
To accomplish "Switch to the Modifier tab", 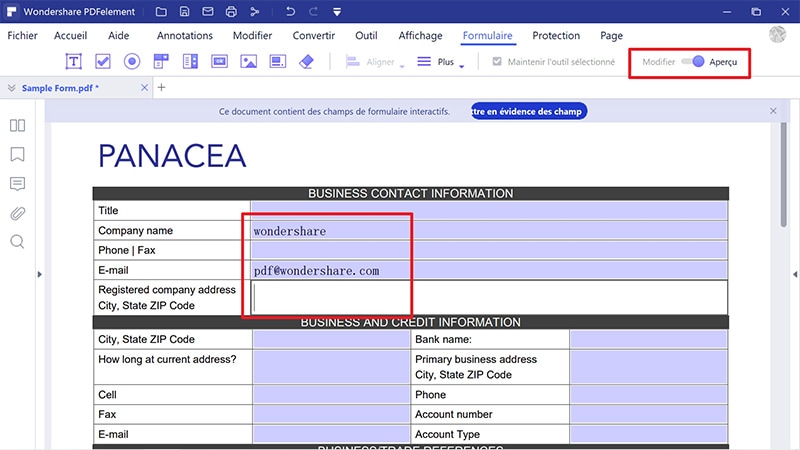I will (x=252, y=36).
